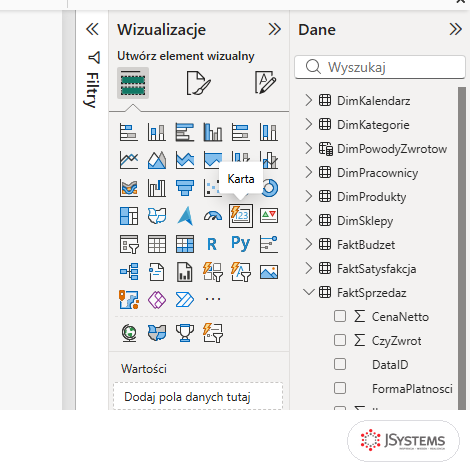Select the paginated report visual
The width and height of the screenshot is (470, 472).
pos(185,272)
